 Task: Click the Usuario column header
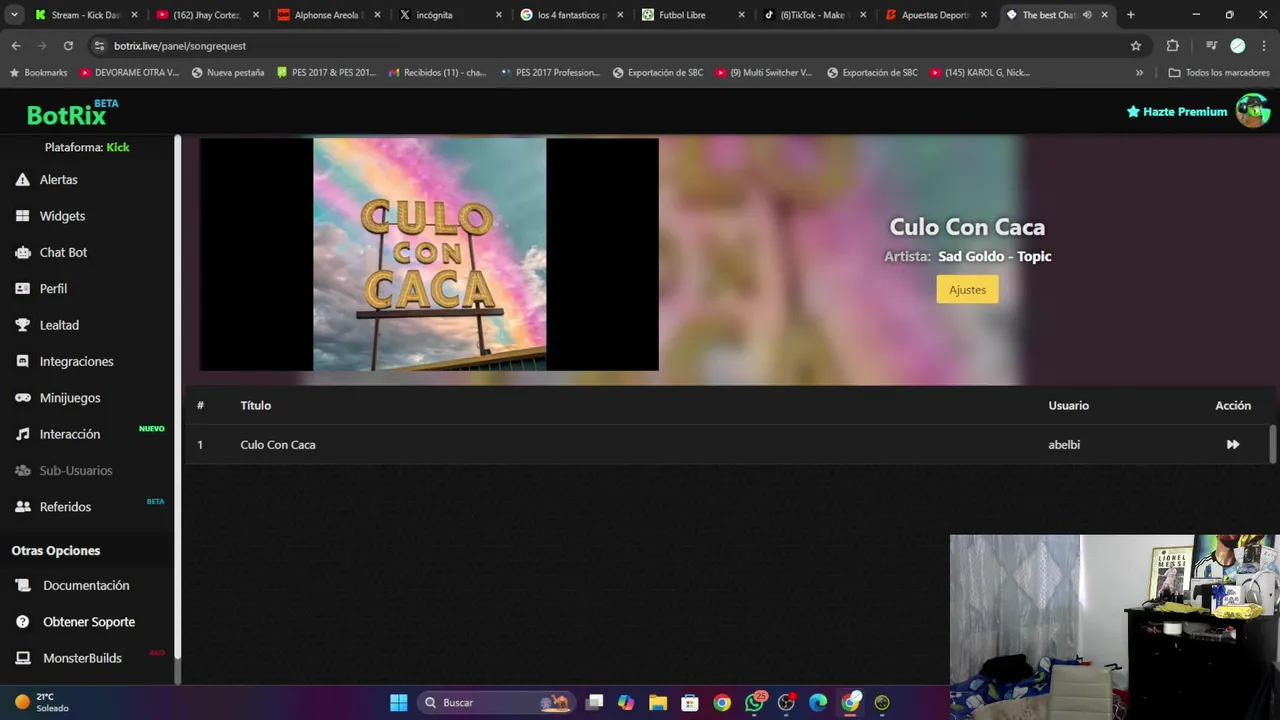[x=1069, y=406]
